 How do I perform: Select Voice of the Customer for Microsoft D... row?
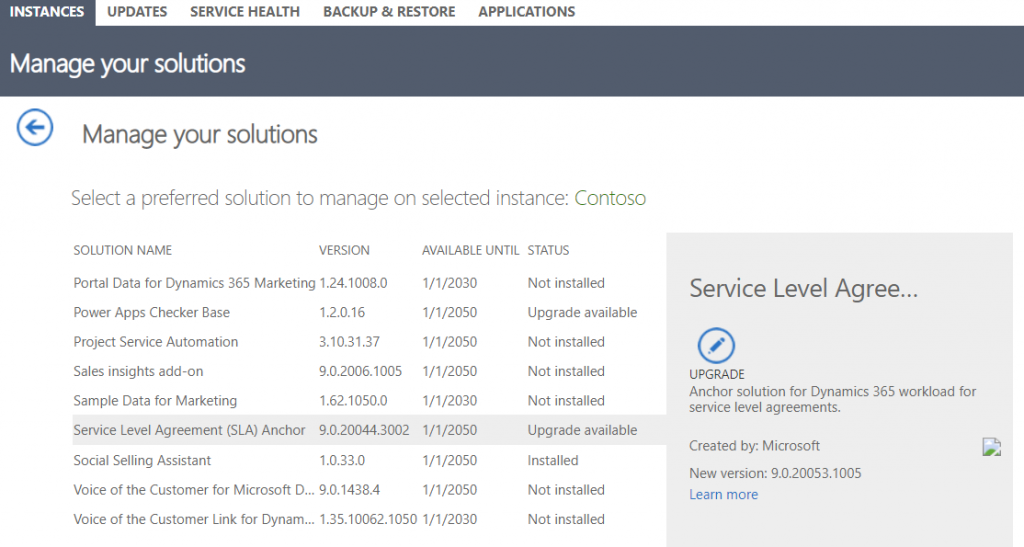click(x=369, y=490)
